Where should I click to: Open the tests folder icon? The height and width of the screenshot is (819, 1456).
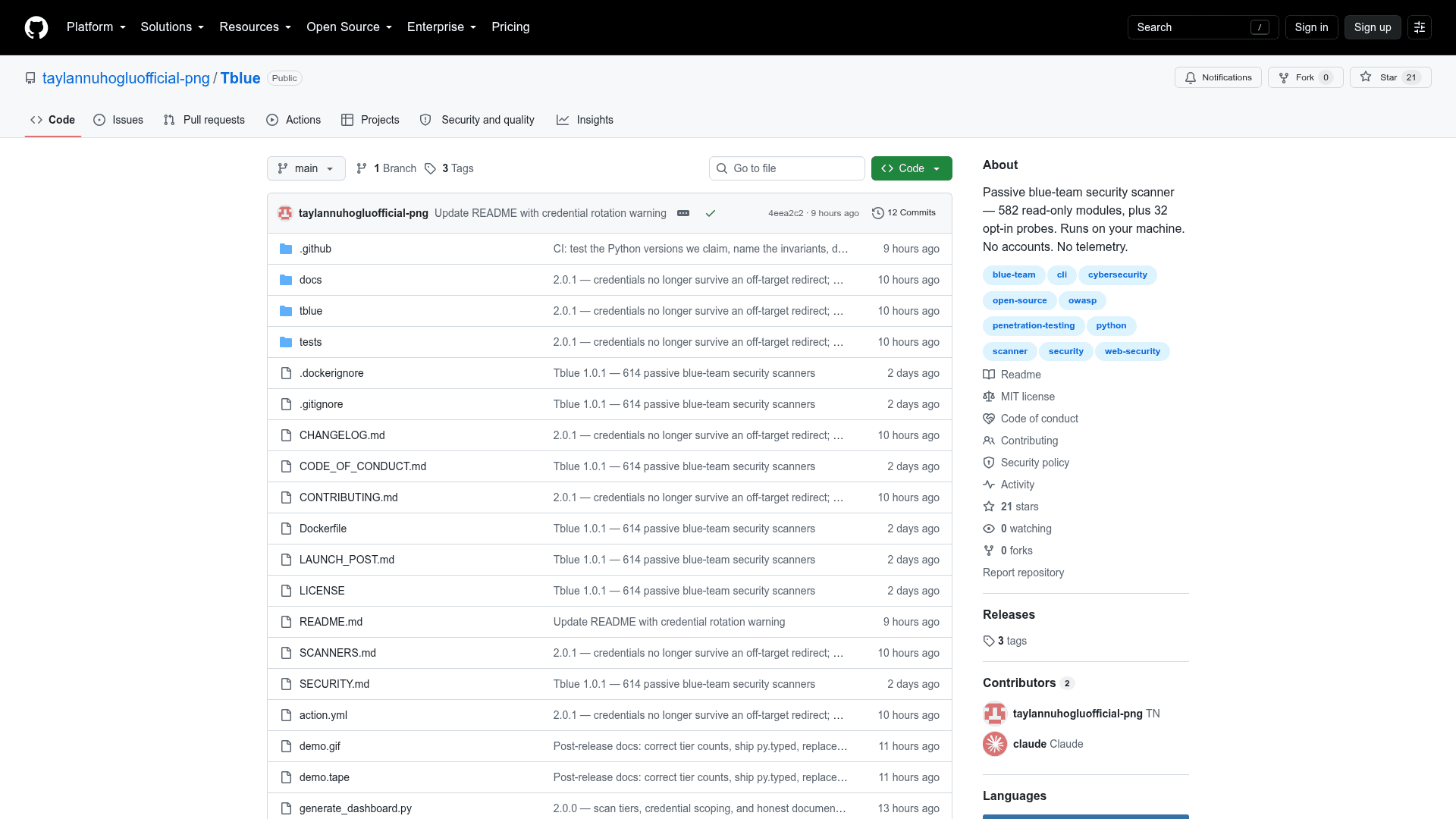tap(286, 342)
